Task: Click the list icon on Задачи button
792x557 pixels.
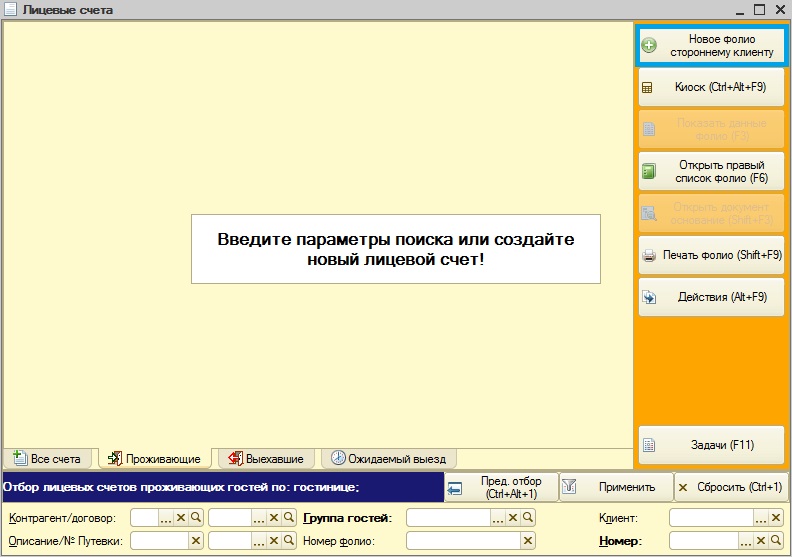Action: pos(649,445)
